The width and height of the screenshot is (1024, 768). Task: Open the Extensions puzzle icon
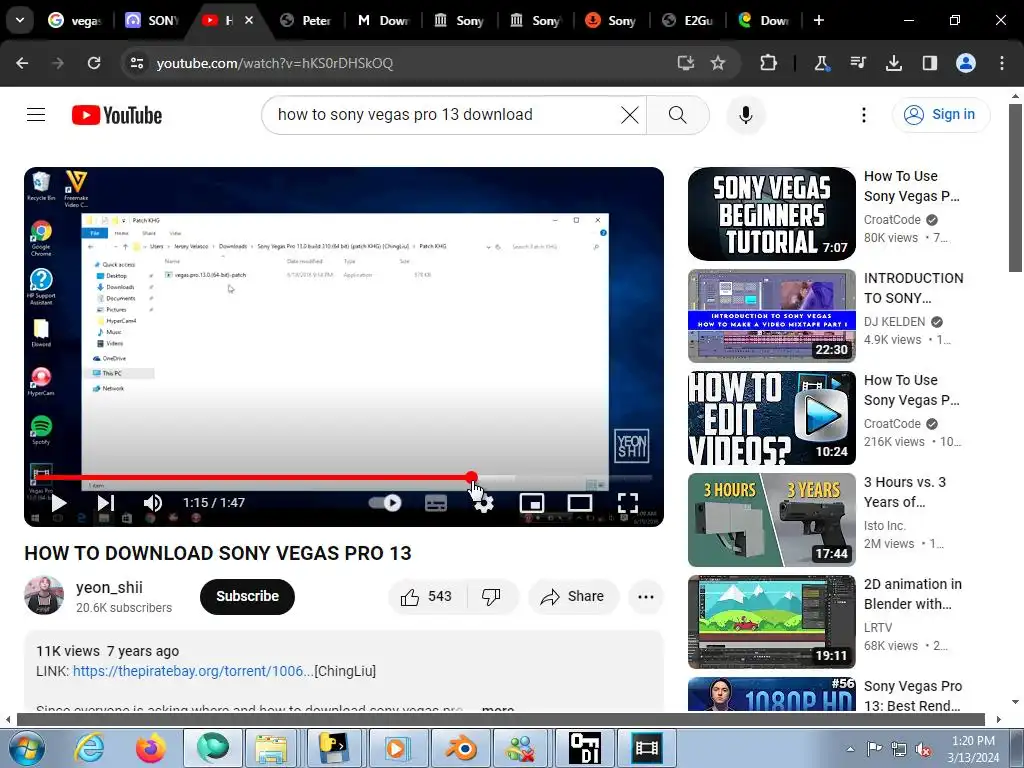769,63
